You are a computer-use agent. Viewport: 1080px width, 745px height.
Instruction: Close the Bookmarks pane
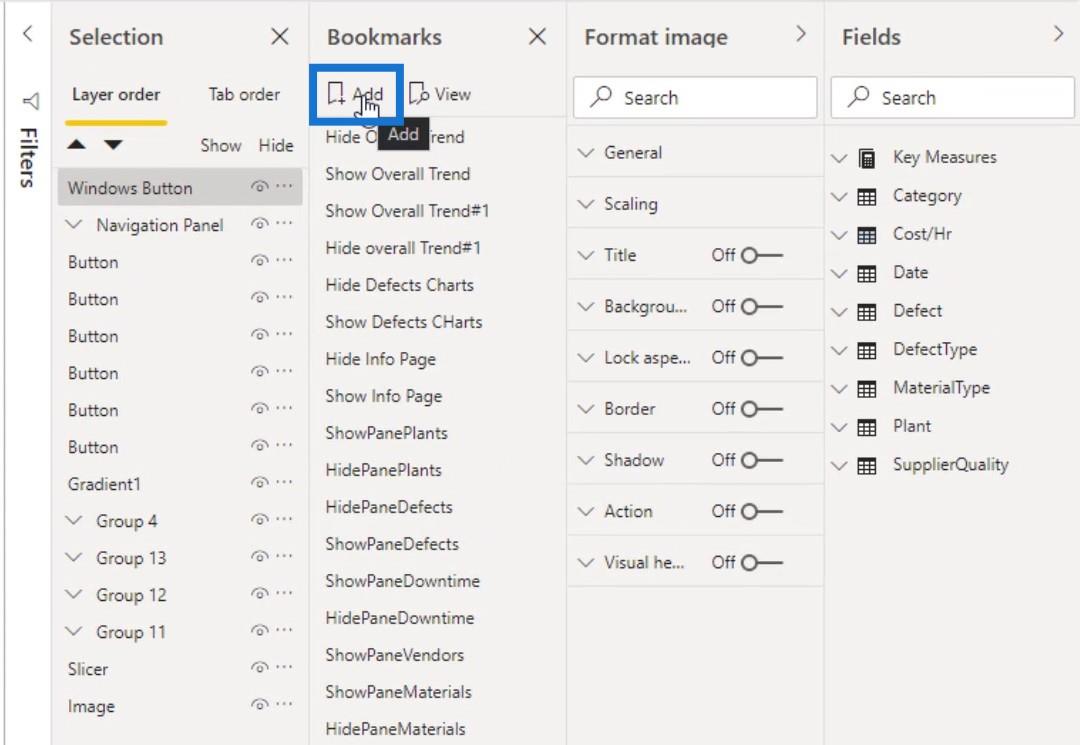pyautogui.click(x=537, y=36)
